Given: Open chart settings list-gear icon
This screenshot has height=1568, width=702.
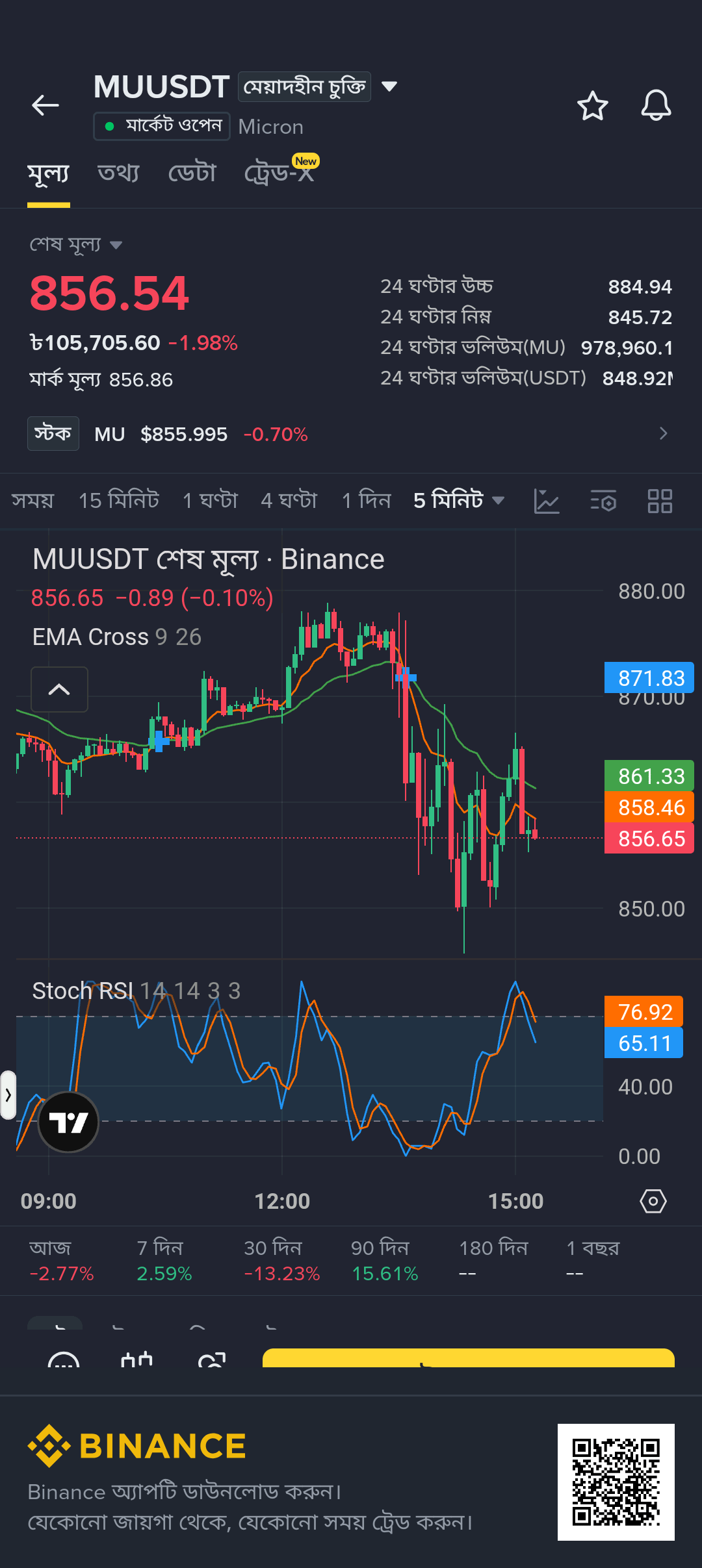Looking at the screenshot, I should click(x=603, y=501).
